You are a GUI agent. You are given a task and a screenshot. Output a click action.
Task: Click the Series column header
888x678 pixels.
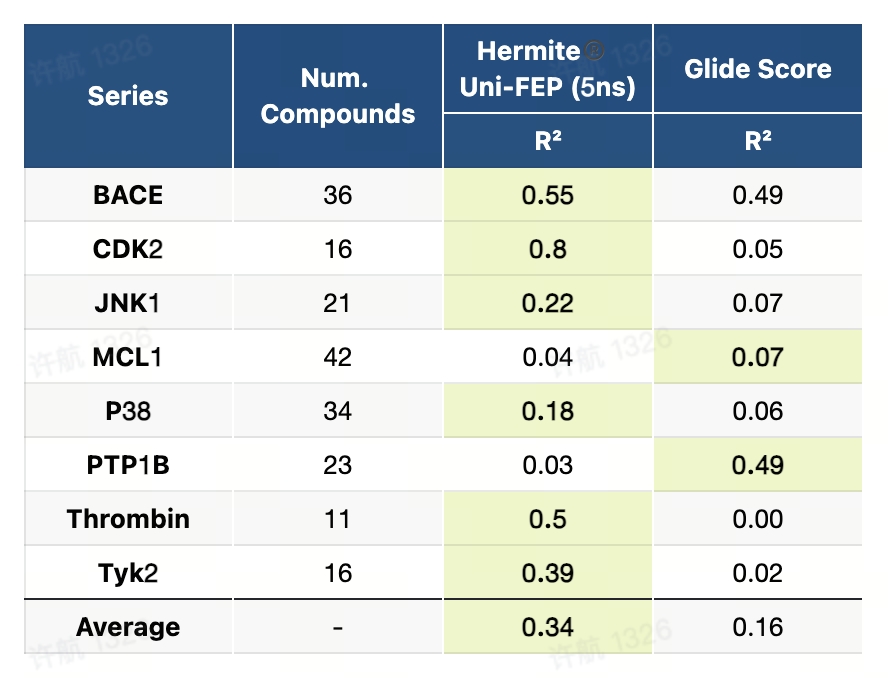point(128,96)
